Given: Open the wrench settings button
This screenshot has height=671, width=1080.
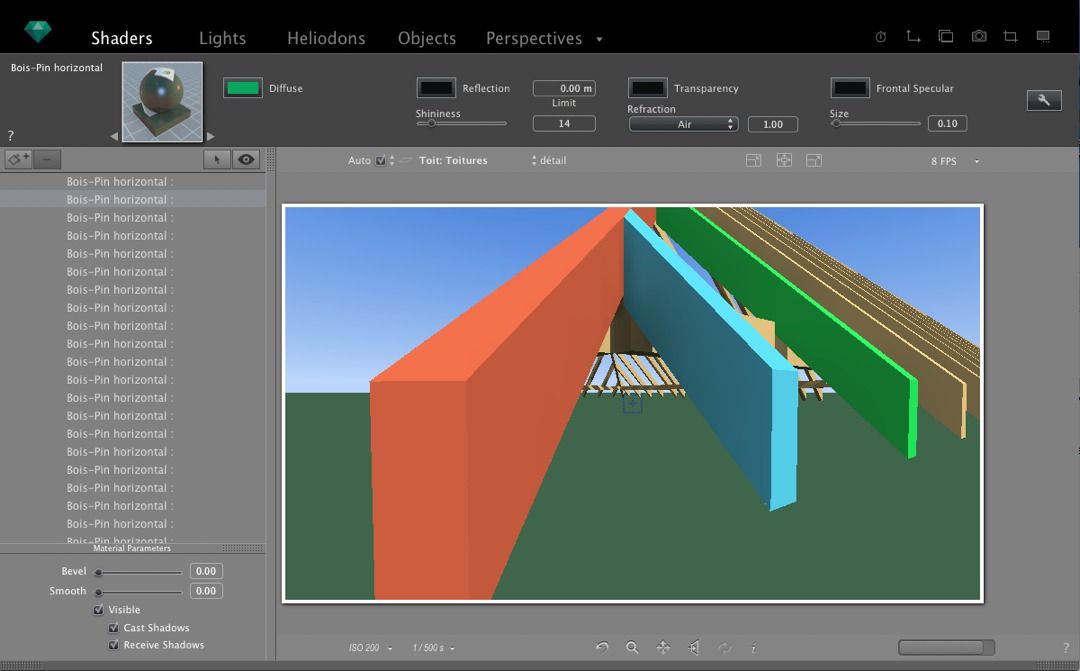Looking at the screenshot, I should click(x=1044, y=100).
